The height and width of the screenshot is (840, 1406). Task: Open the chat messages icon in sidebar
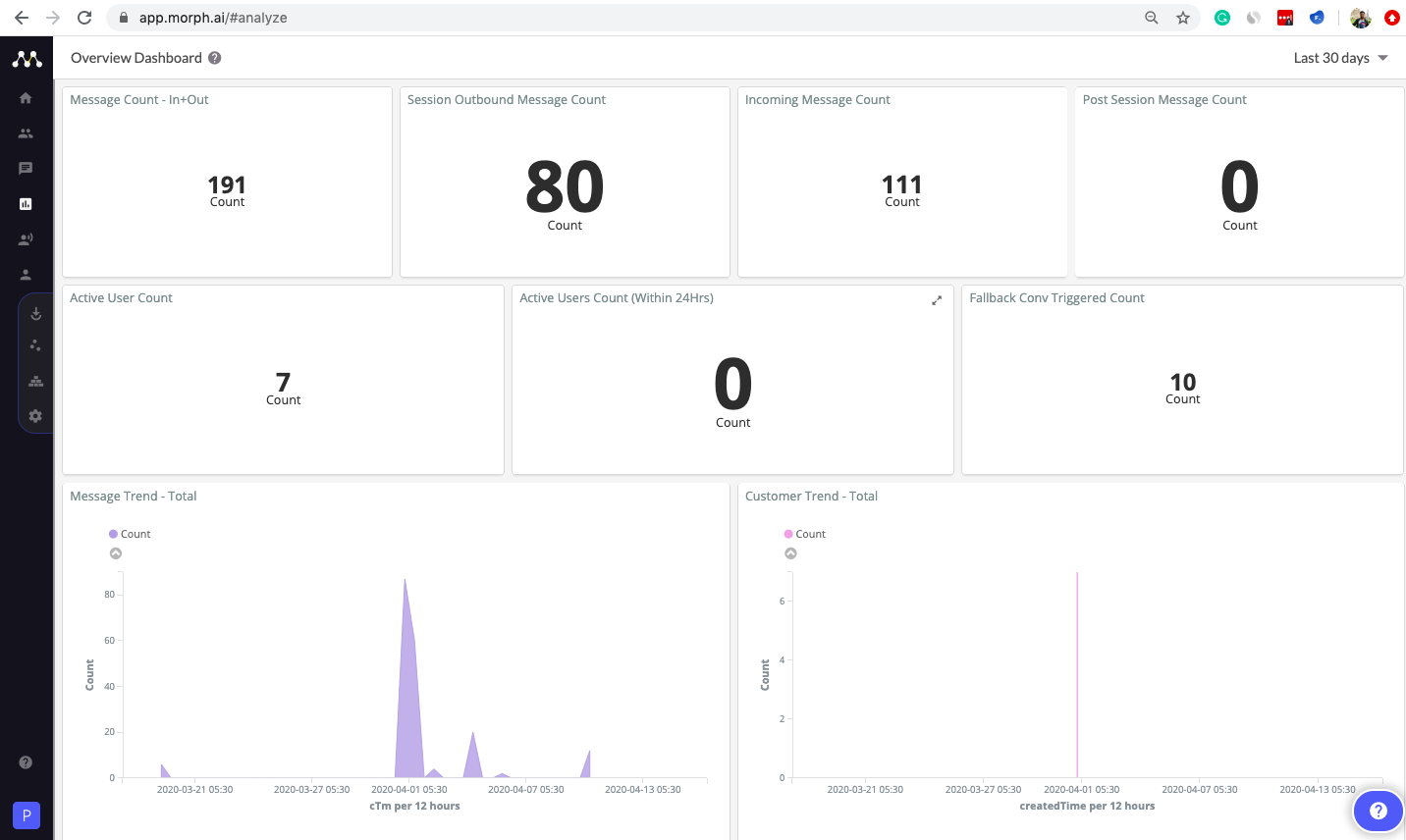[26, 169]
